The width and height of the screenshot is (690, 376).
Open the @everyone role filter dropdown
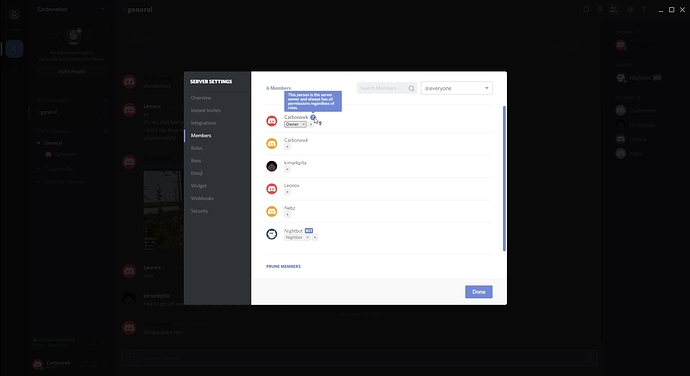tap(456, 88)
